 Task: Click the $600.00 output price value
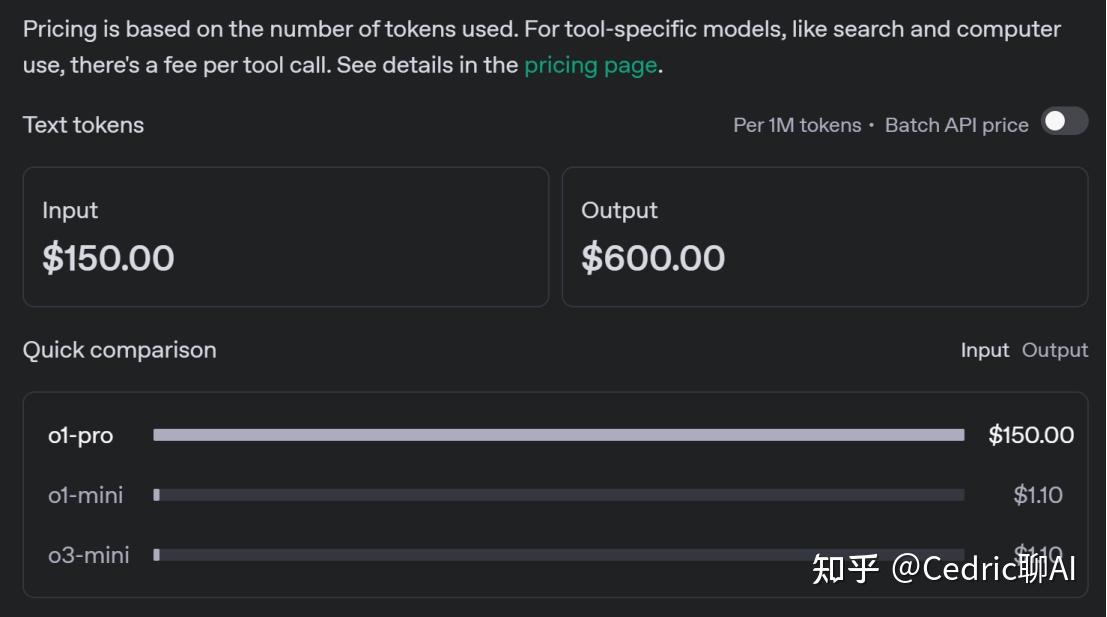click(653, 258)
